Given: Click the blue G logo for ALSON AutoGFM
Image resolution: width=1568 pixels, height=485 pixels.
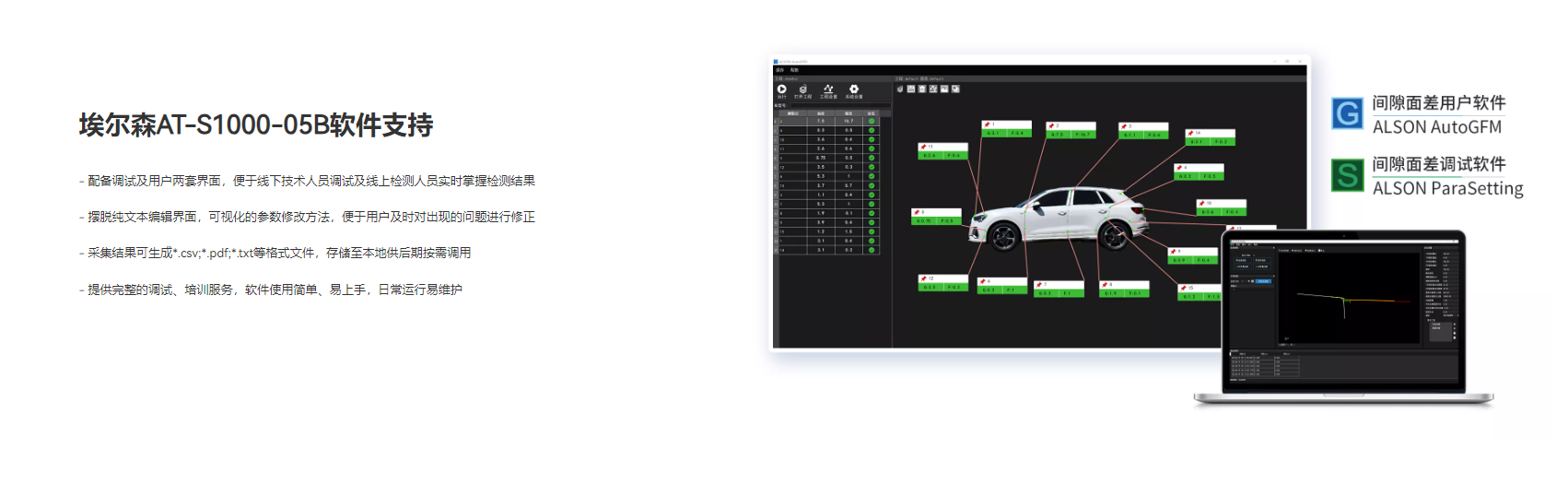Looking at the screenshot, I should coord(1348,113).
